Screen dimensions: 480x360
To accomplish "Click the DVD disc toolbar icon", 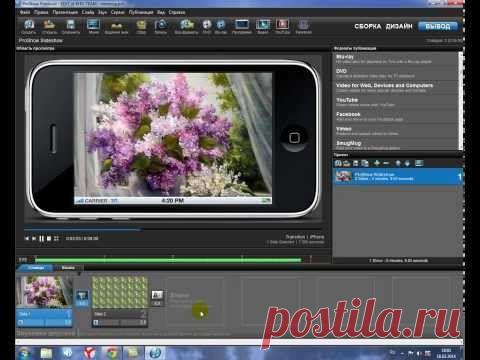I will coord(207,25).
